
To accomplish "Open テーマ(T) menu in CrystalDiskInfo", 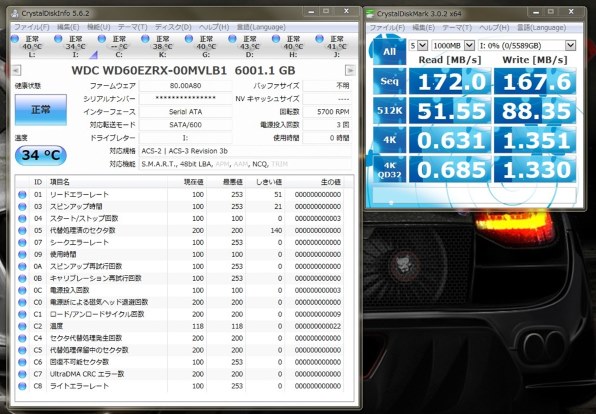I will coord(132,27).
